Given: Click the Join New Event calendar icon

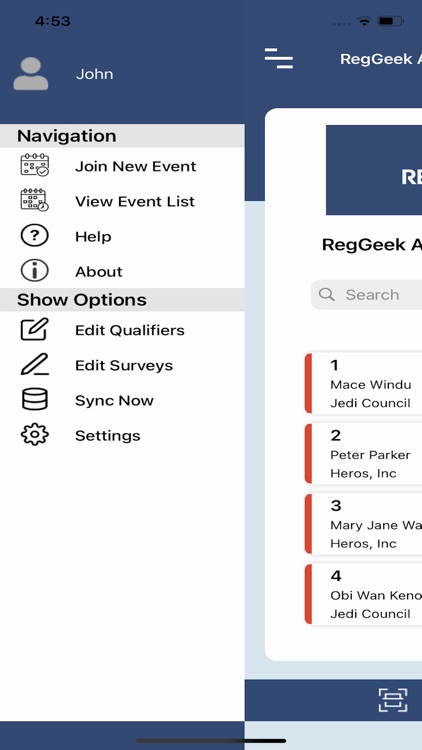Looking at the screenshot, I should click(34, 165).
